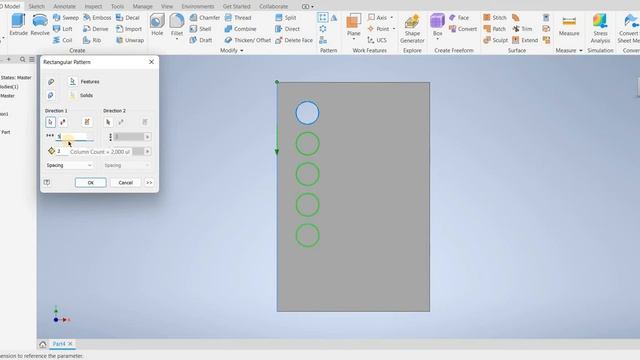Open the Shape Generator

coord(412,29)
